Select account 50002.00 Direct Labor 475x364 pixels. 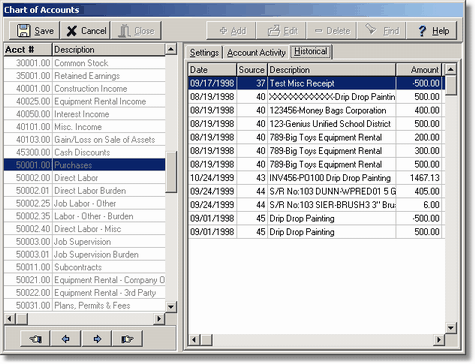(x=85, y=178)
